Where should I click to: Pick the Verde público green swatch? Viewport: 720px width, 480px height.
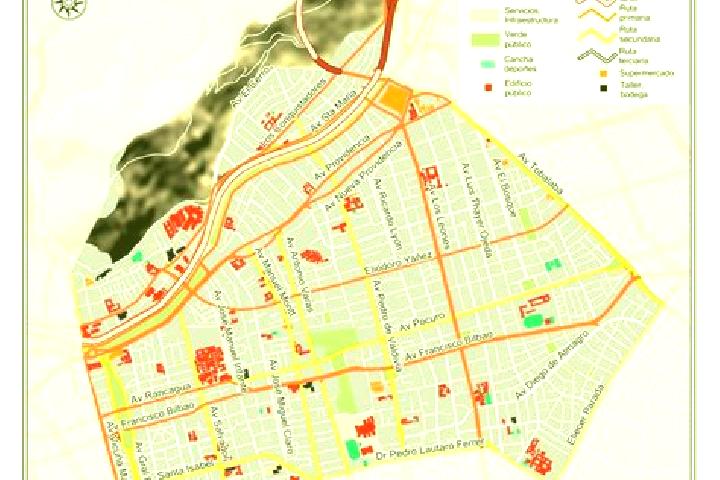click(485, 40)
